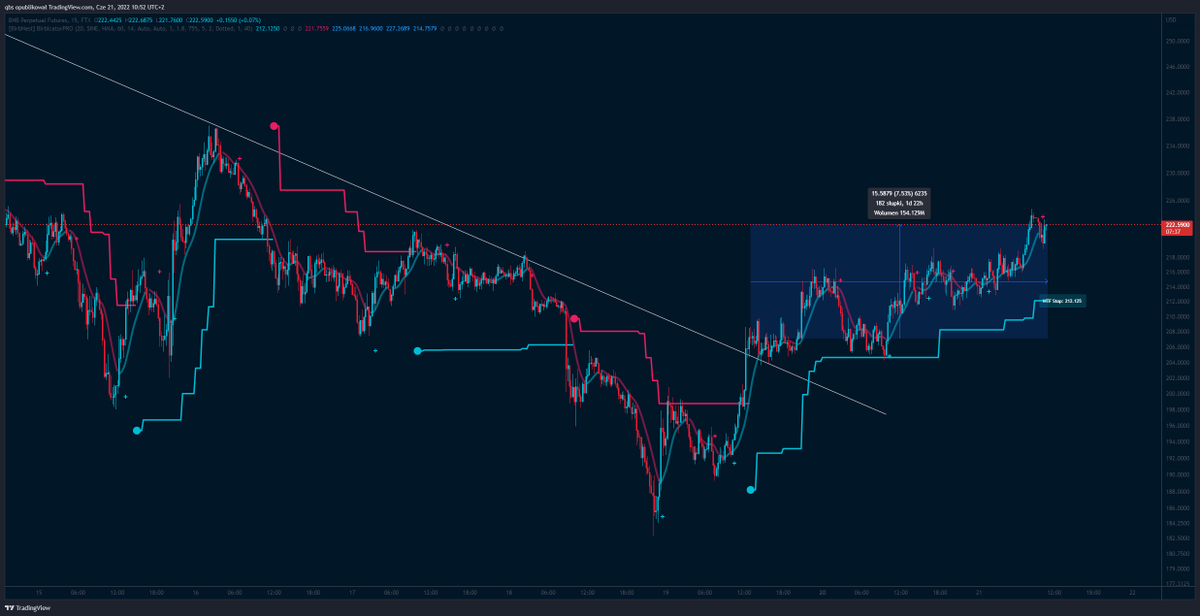Click the MTF Stop 212.125 label
The image size is (1200, 616).
1062,299
